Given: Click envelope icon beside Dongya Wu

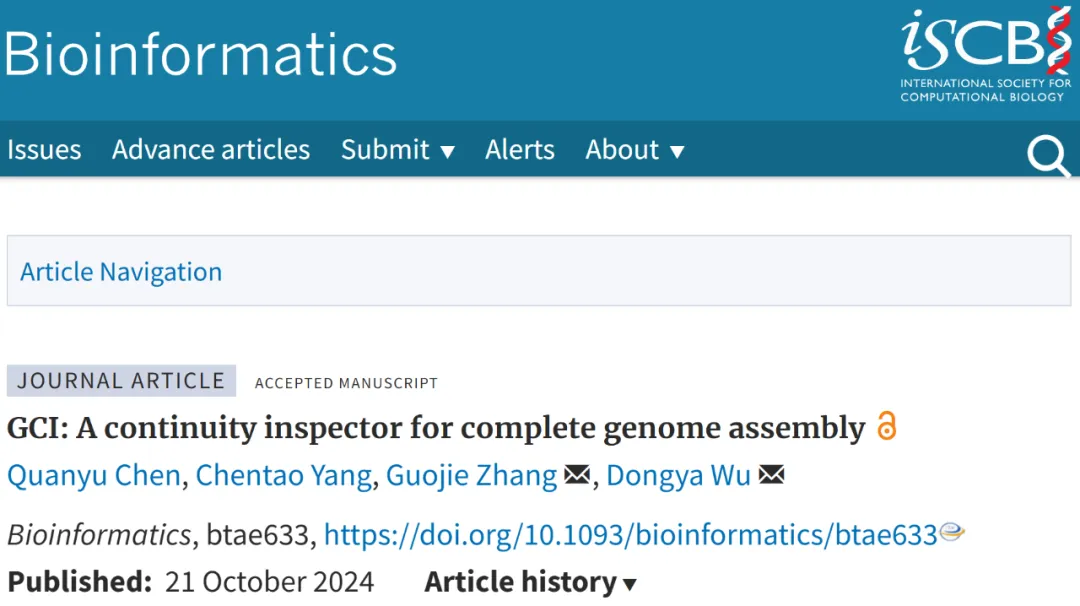Looking at the screenshot, I should pyautogui.click(x=771, y=475).
